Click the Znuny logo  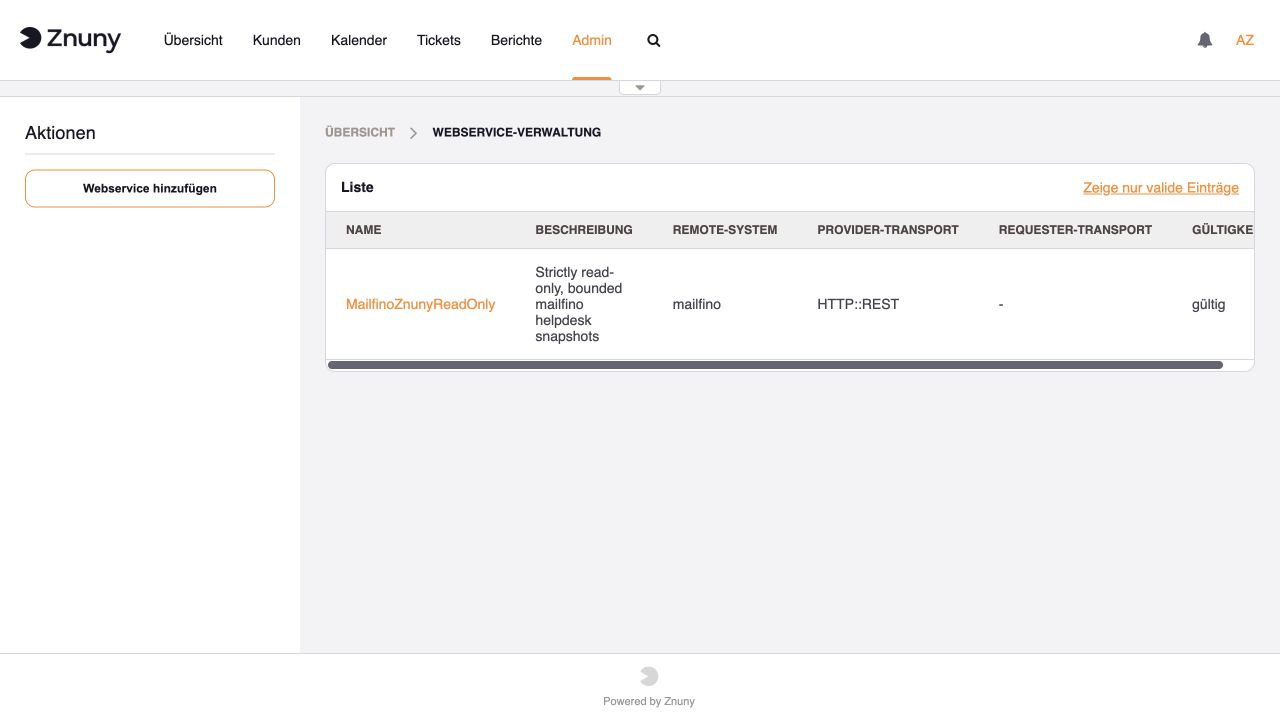pyautogui.click(x=70, y=39)
